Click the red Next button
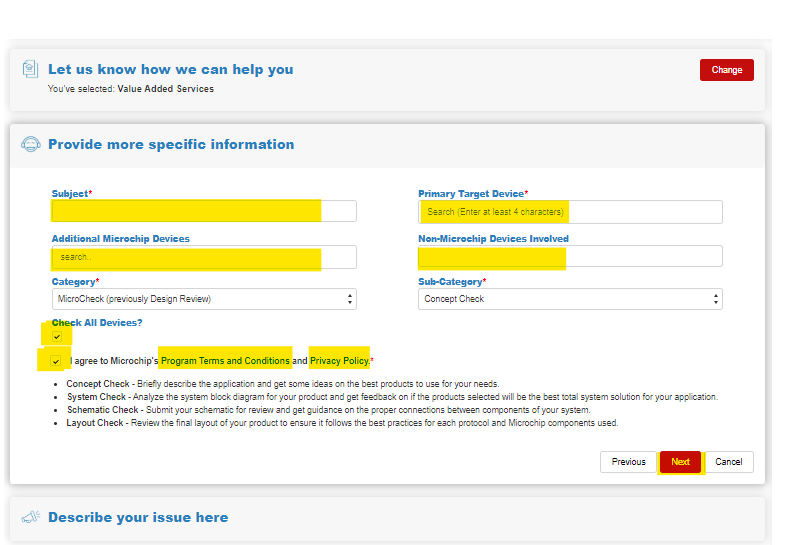Viewport: 795px width, 545px height. tap(680, 462)
